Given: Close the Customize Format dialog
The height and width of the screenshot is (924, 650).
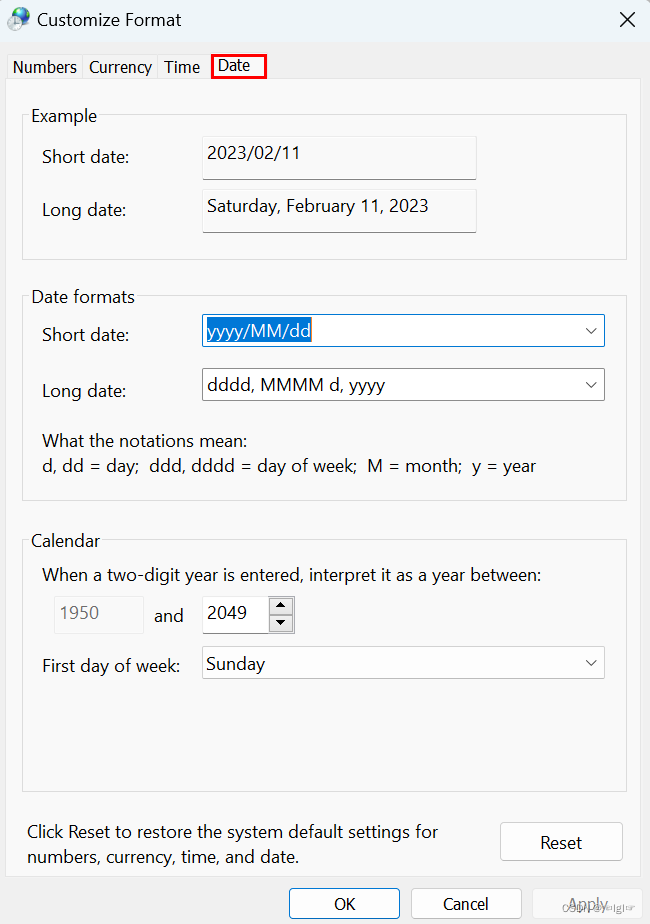Looking at the screenshot, I should [627, 20].
